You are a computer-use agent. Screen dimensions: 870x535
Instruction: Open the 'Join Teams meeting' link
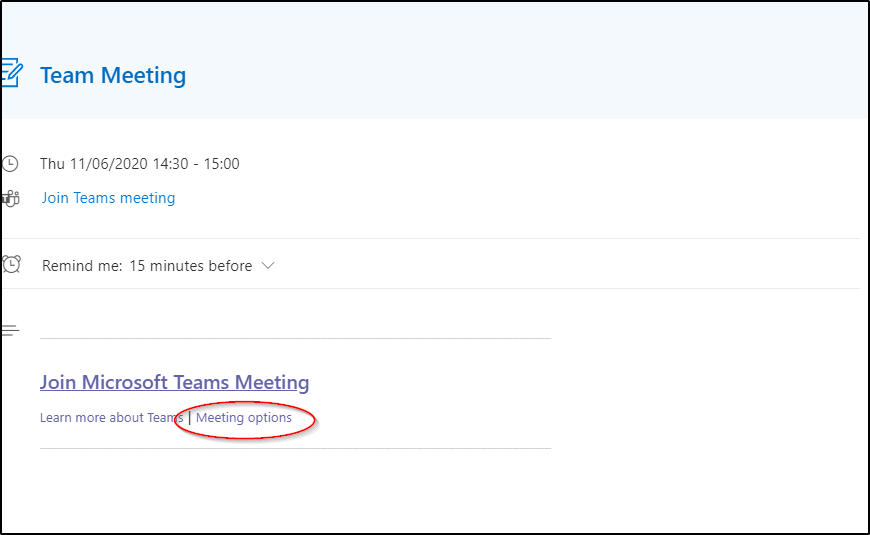point(108,198)
